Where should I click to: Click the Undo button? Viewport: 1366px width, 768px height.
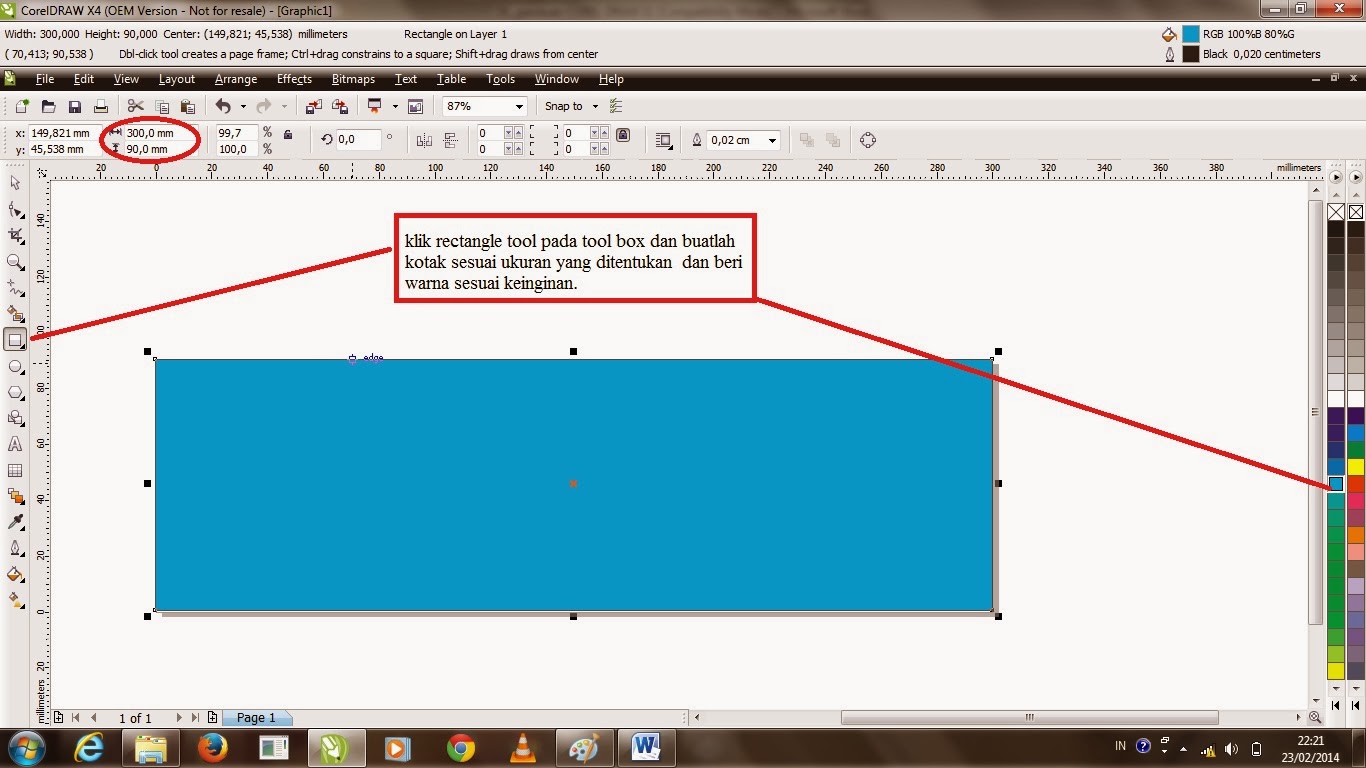pyautogui.click(x=222, y=105)
